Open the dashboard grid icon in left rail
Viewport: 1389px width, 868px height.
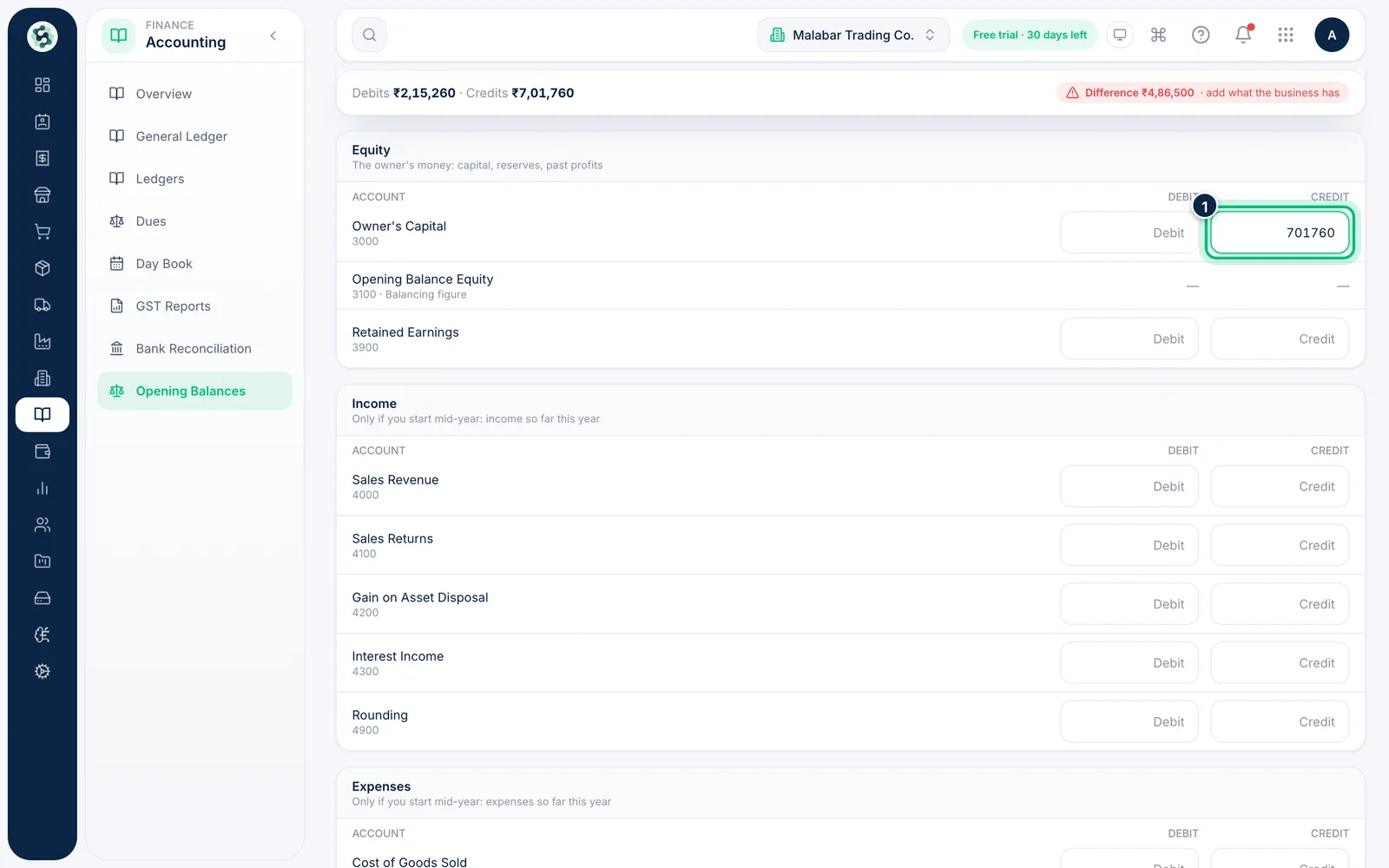pyautogui.click(x=42, y=85)
